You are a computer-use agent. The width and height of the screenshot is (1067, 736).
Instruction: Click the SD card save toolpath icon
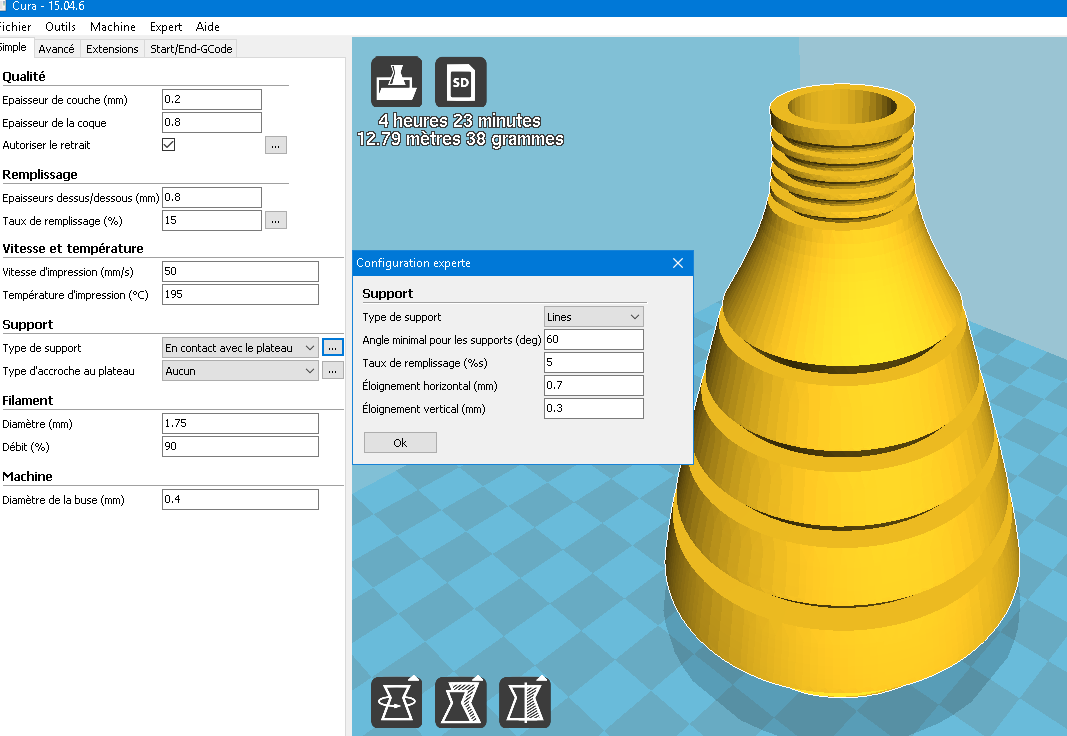point(461,82)
